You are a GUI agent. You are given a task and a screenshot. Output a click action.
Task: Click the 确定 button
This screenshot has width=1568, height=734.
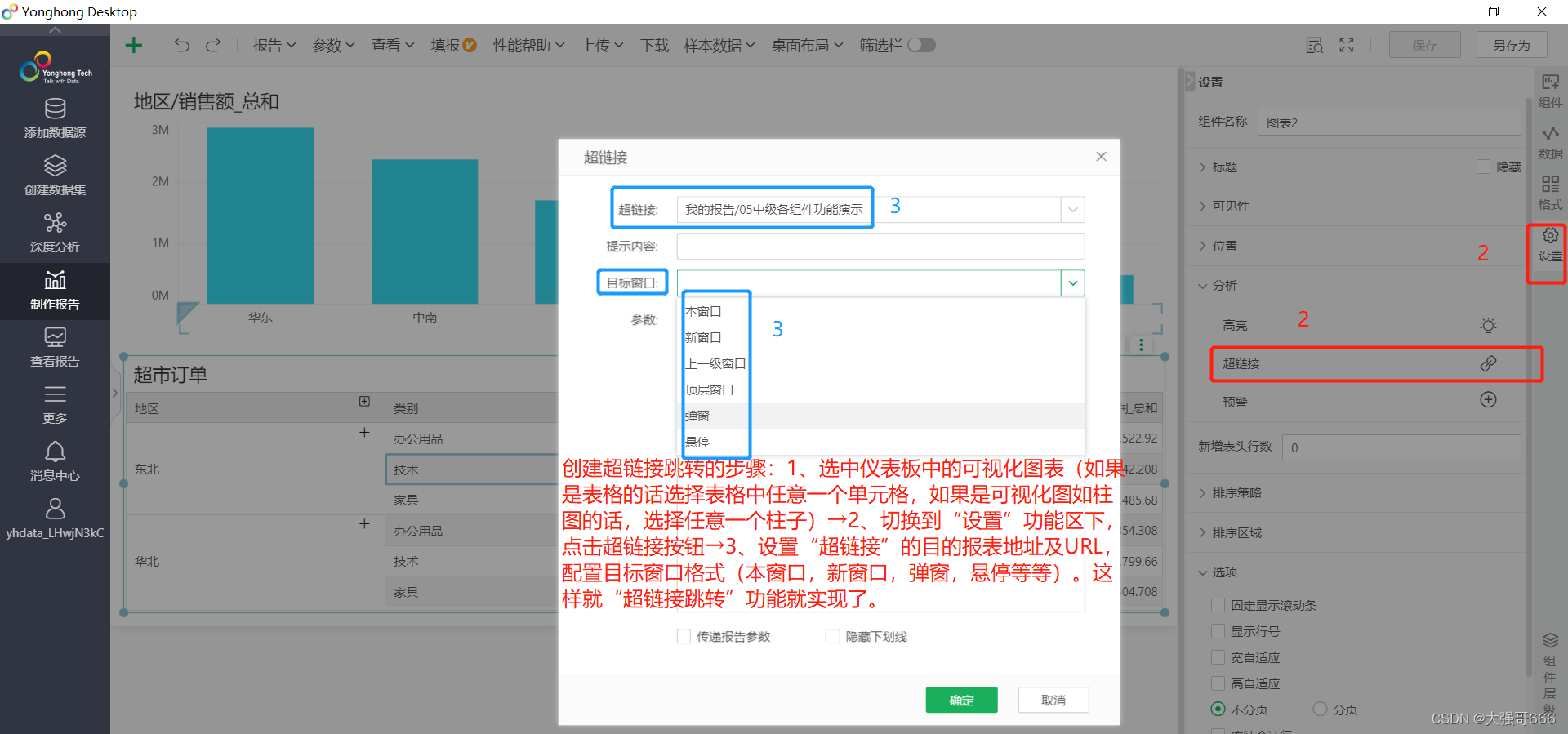(x=961, y=700)
